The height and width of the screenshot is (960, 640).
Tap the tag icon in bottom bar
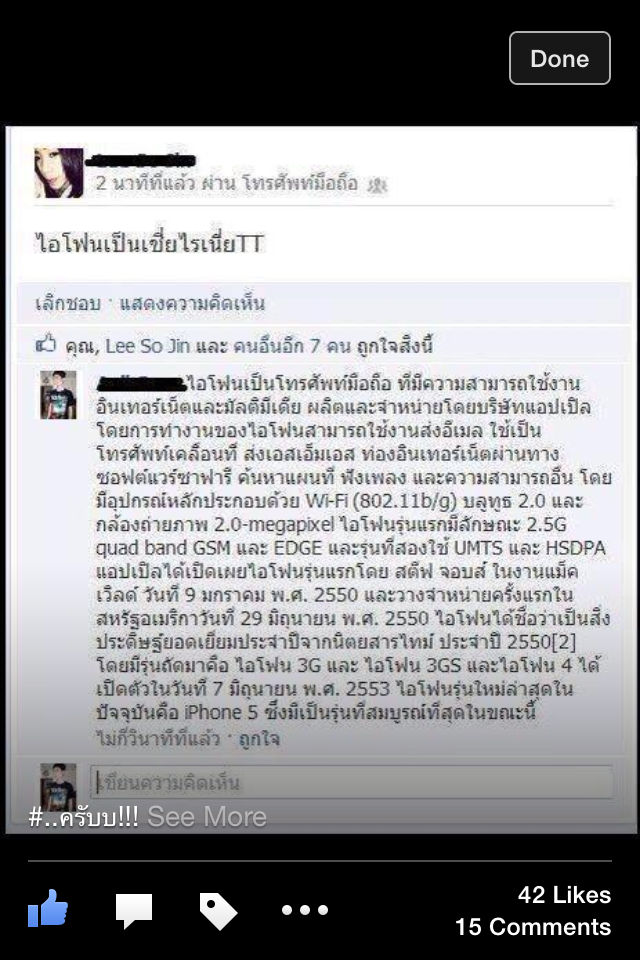(218, 911)
